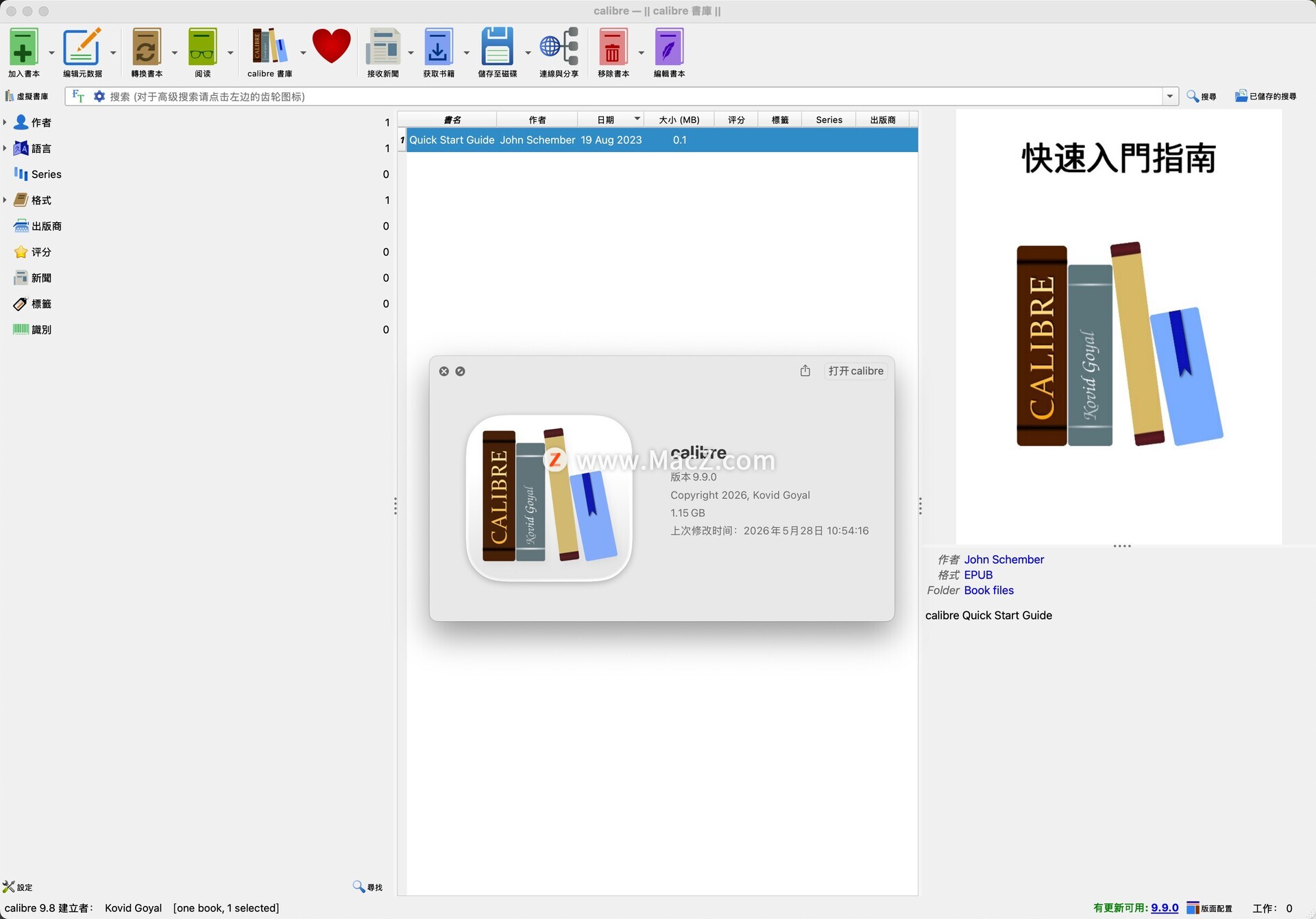Open the Virtual library button
The width and height of the screenshot is (1316, 919).
click(x=27, y=97)
